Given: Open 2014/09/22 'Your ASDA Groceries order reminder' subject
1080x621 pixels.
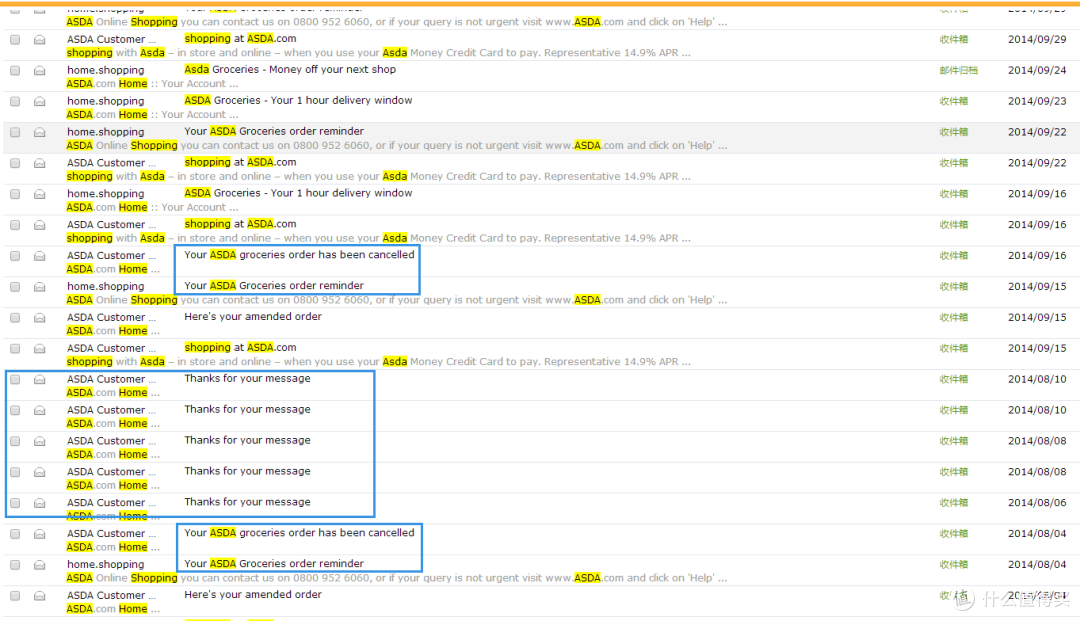Looking at the screenshot, I should pyautogui.click(x=274, y=131).
